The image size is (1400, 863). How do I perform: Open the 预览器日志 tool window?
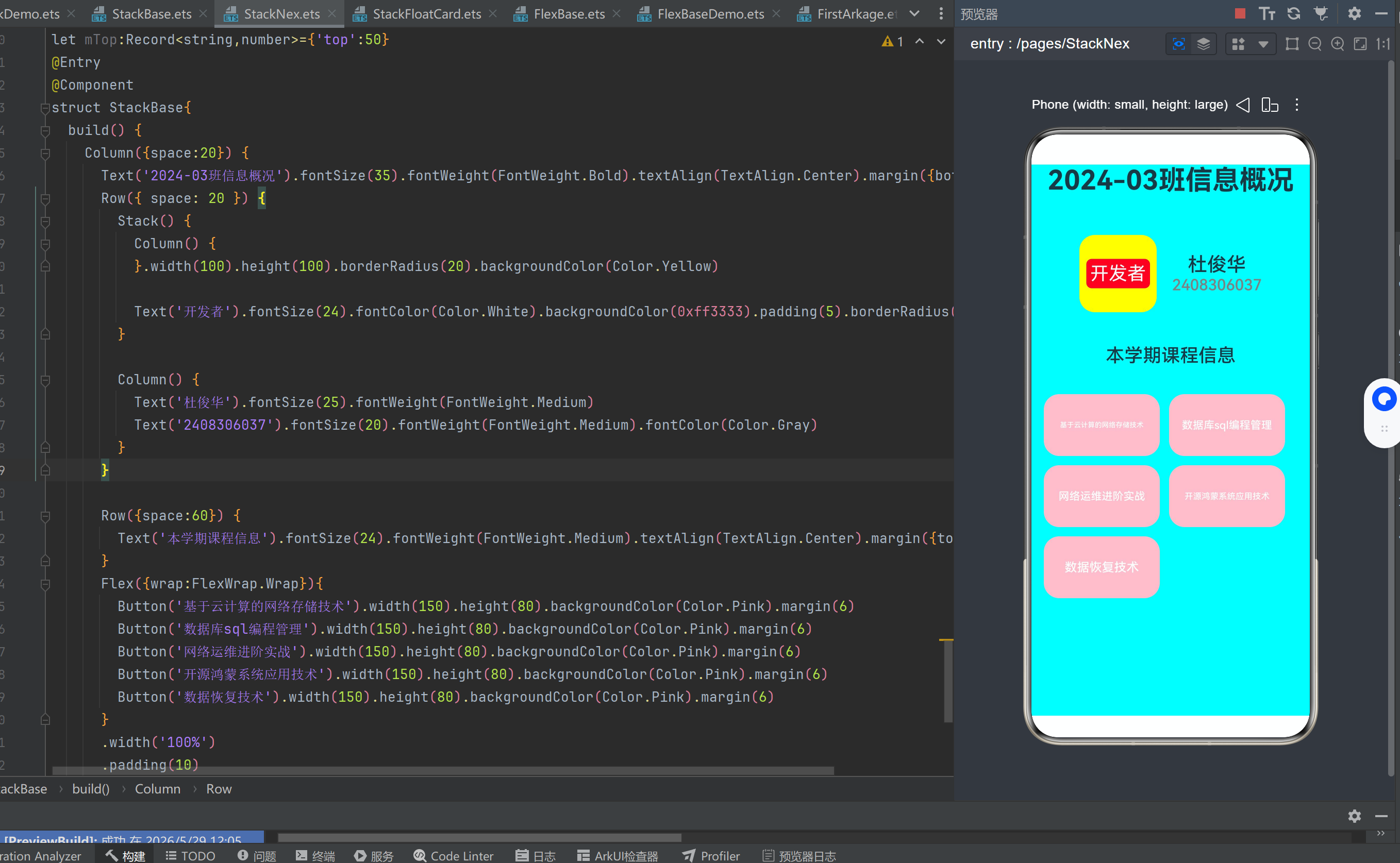tap(799, 856)
